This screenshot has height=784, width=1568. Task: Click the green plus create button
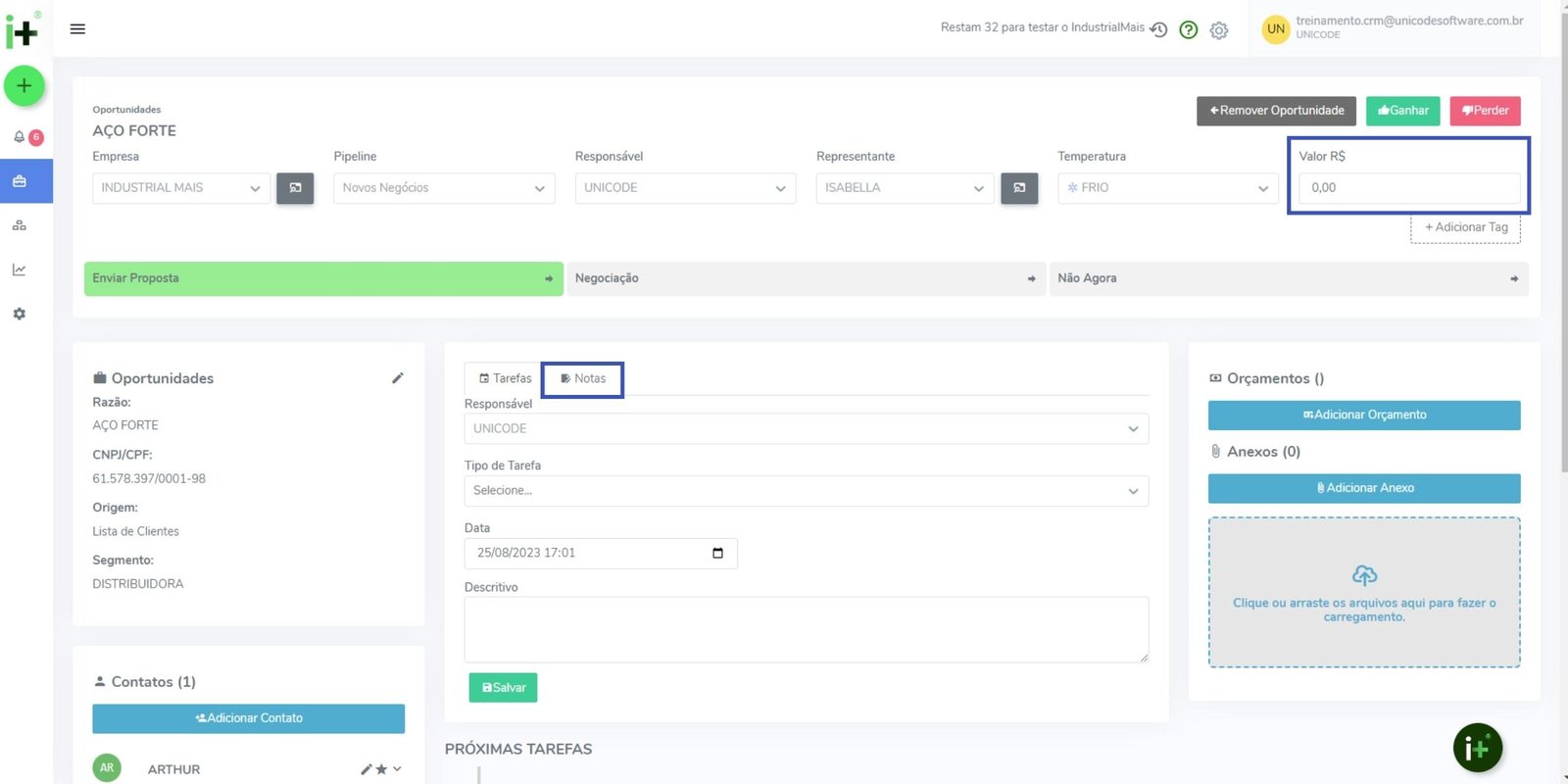tap(24, 86)
